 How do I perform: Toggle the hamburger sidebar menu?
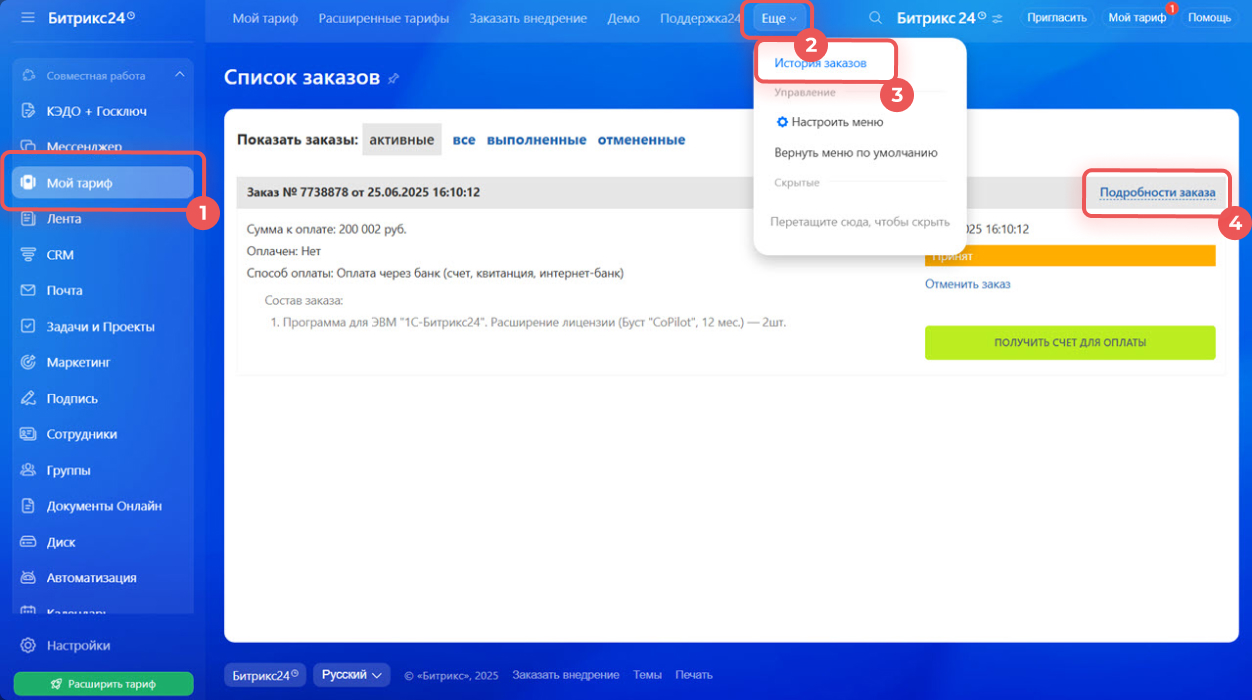coord(28,18)
